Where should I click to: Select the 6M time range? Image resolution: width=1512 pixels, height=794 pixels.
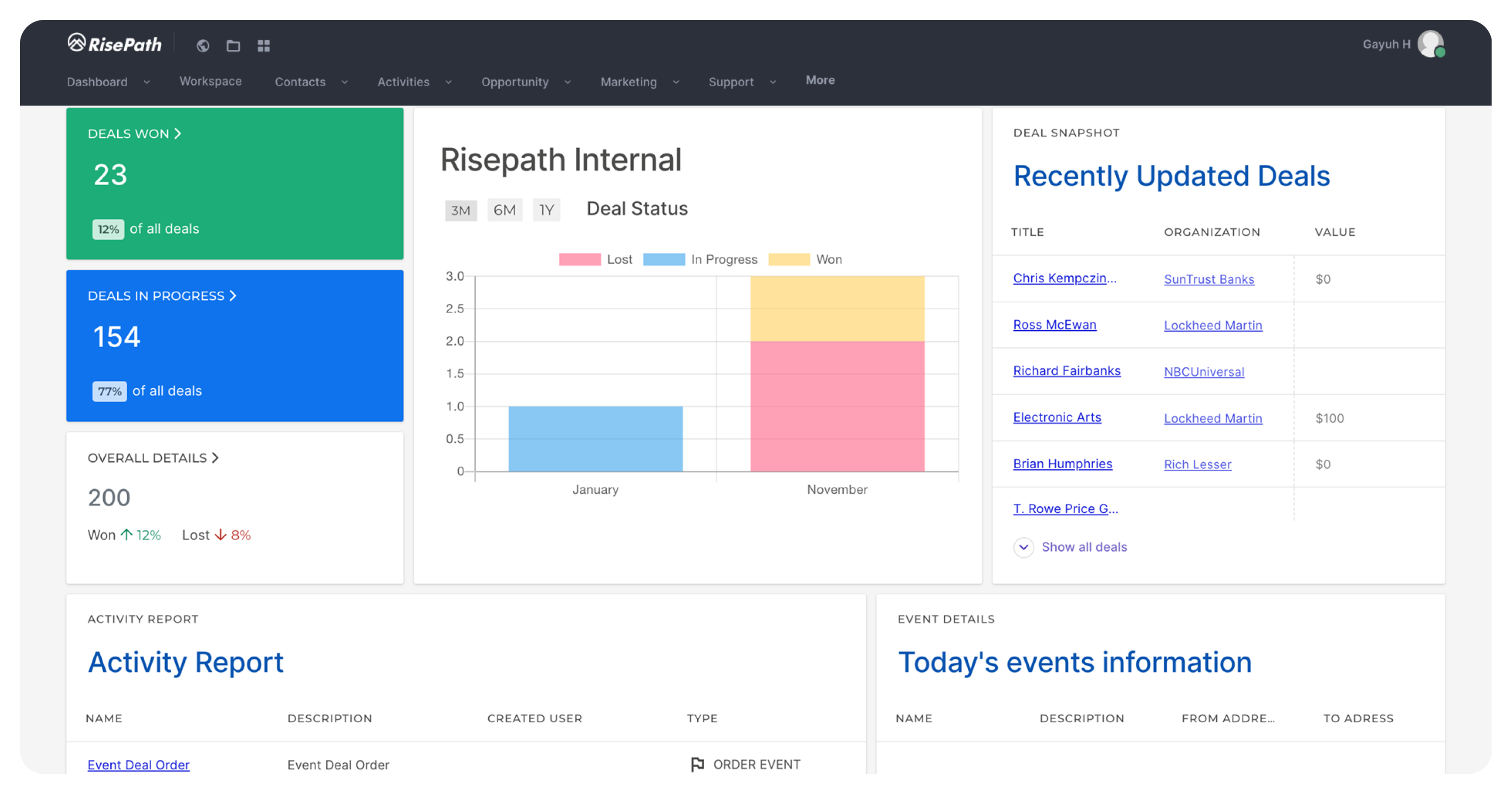pos(504,209)
